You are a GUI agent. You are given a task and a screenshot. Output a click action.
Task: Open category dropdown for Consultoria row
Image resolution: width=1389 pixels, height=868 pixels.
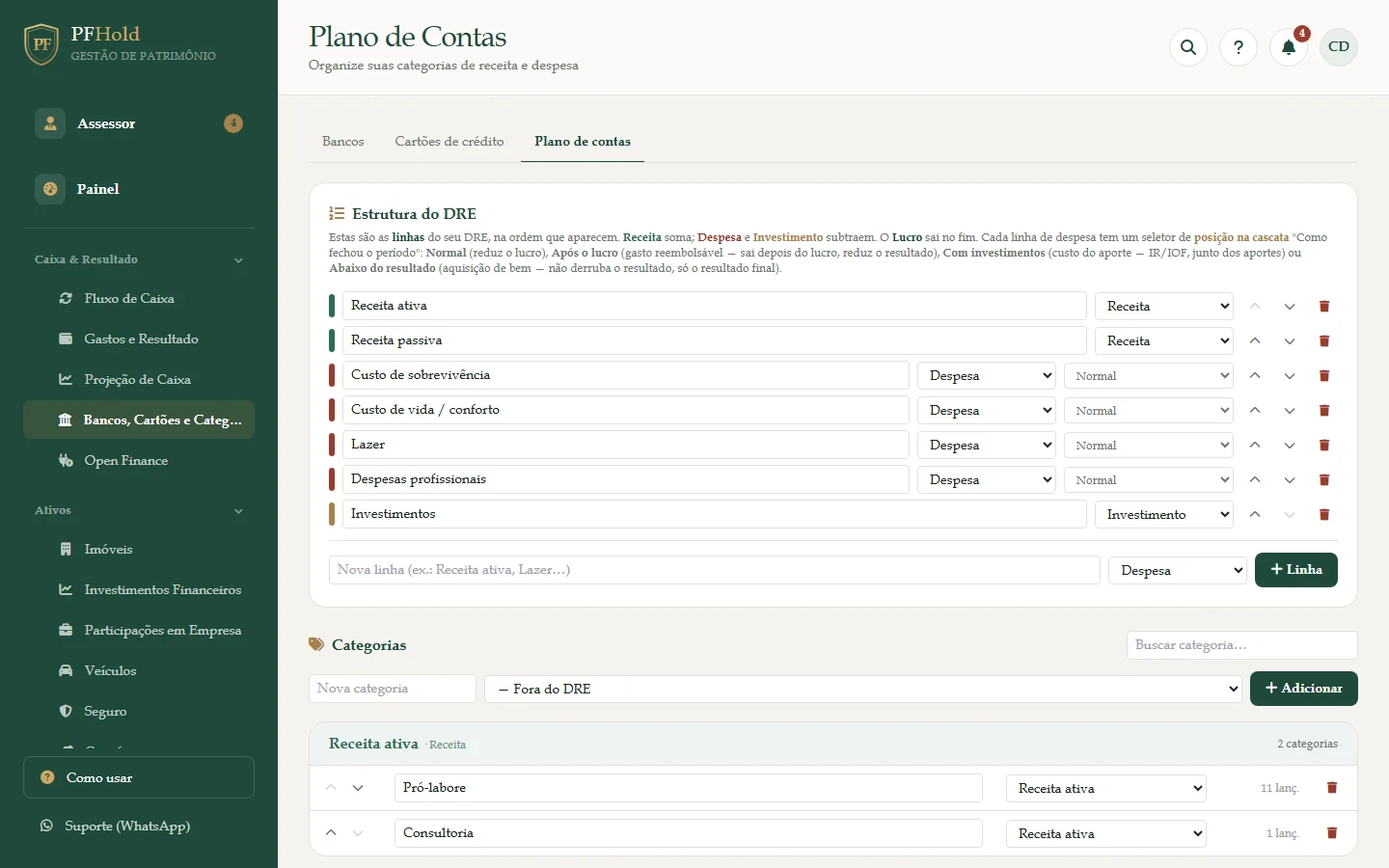1106,833
